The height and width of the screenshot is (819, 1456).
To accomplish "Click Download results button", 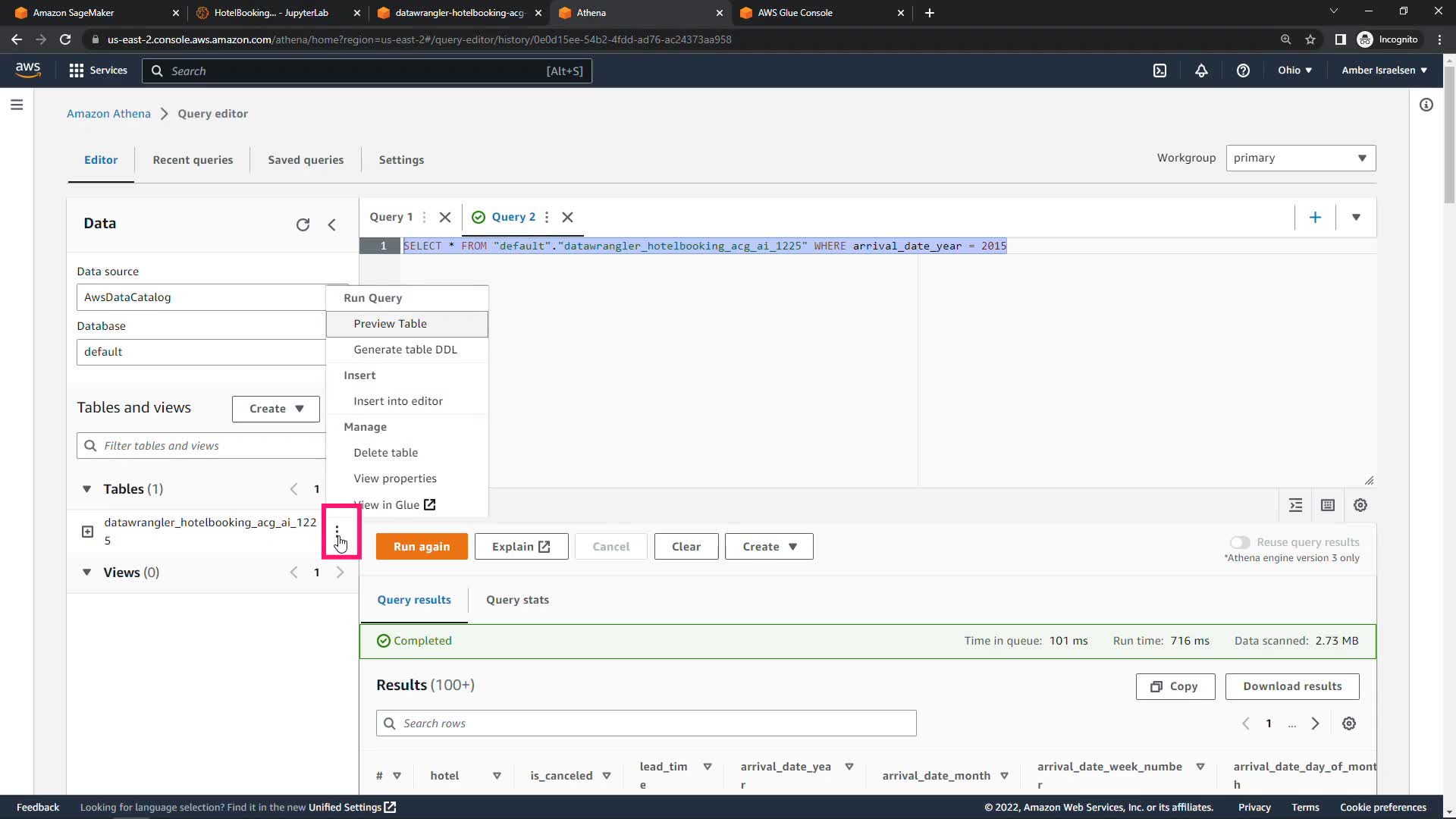I will [x=1291, y=686].
